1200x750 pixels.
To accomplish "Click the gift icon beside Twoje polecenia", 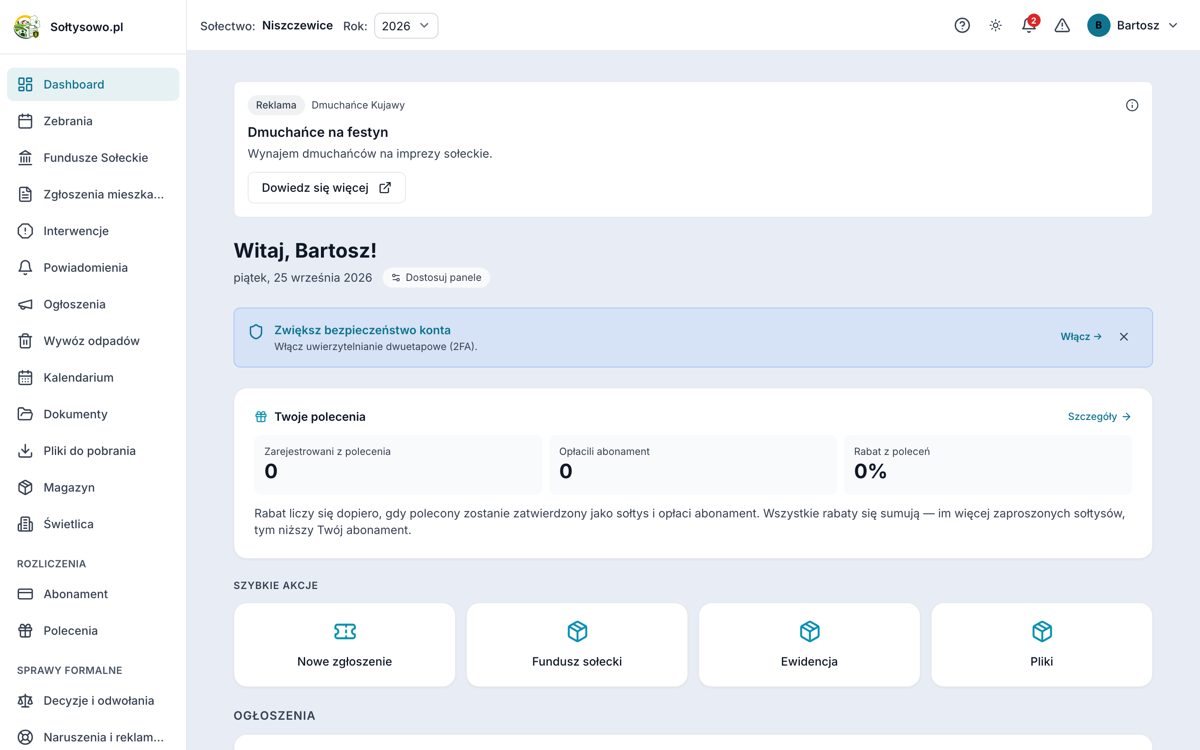I will pyautogui.click(x=261, y=417).
